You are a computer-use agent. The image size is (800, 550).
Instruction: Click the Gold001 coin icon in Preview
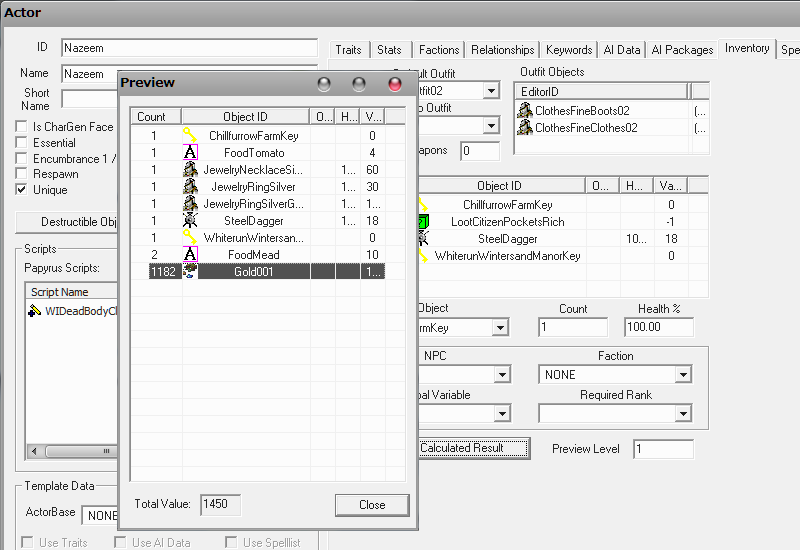pyautogui.click(x=190, y=271)
